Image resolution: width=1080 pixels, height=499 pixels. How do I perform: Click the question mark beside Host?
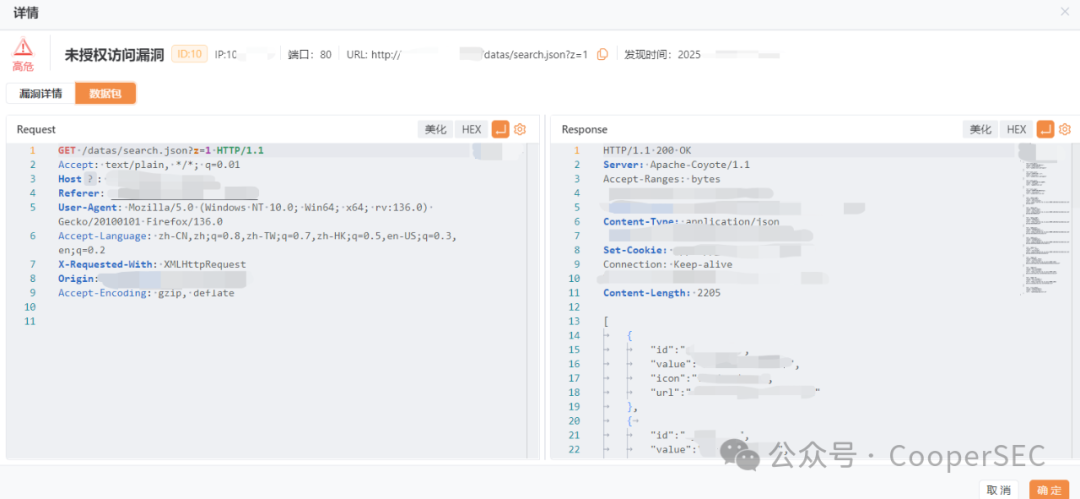tap(91, 179)
